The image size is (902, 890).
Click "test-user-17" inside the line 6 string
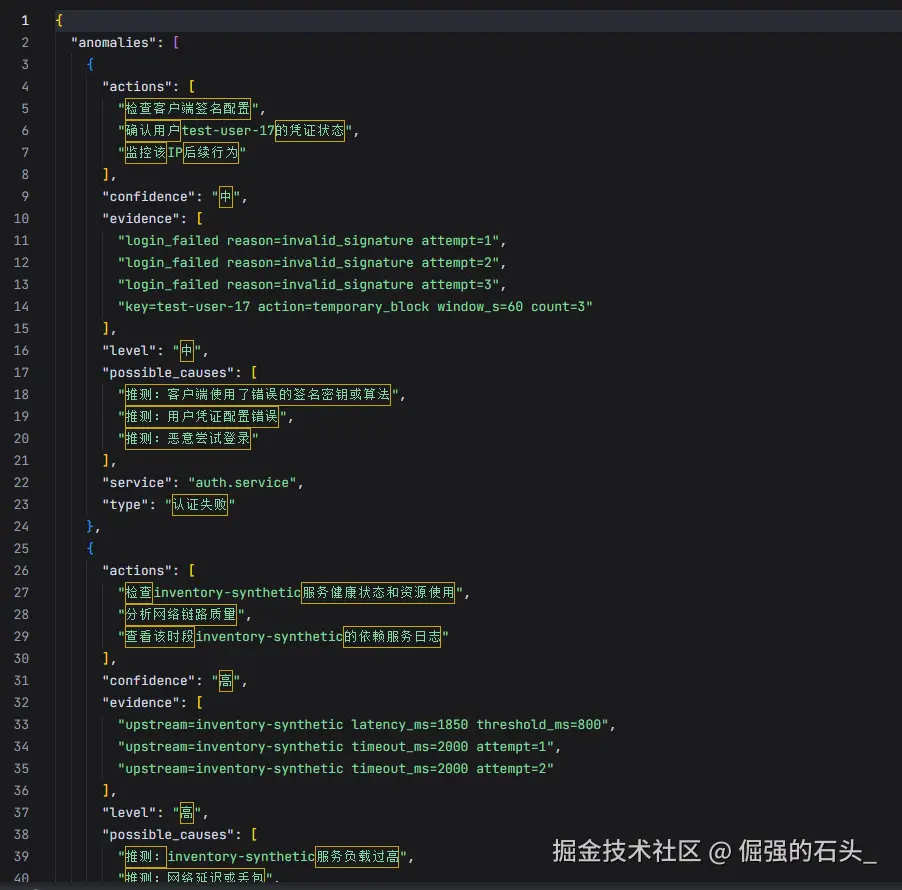pos(228,131)
